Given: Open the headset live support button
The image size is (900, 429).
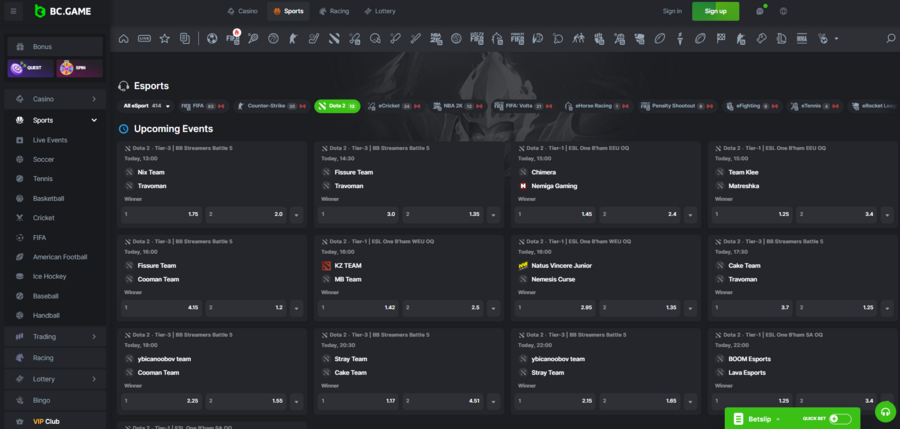Looking at the screenshot, I should point(885,412).
